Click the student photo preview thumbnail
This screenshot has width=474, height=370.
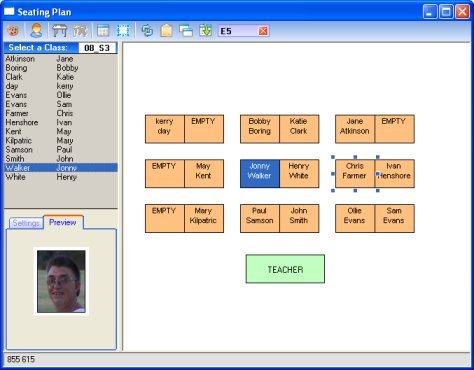61,281
